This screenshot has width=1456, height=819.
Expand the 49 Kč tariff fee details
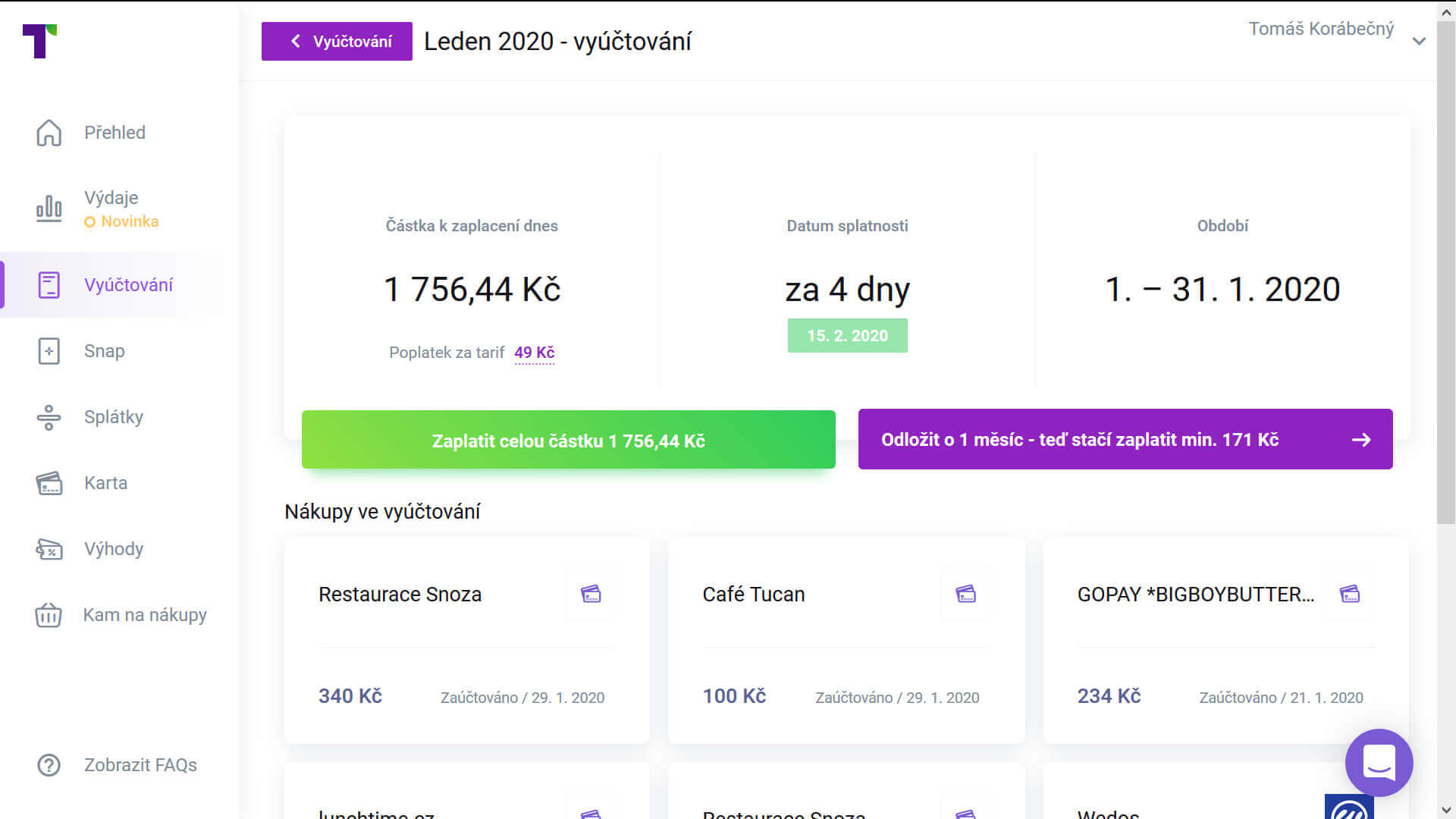coord(535,352)
